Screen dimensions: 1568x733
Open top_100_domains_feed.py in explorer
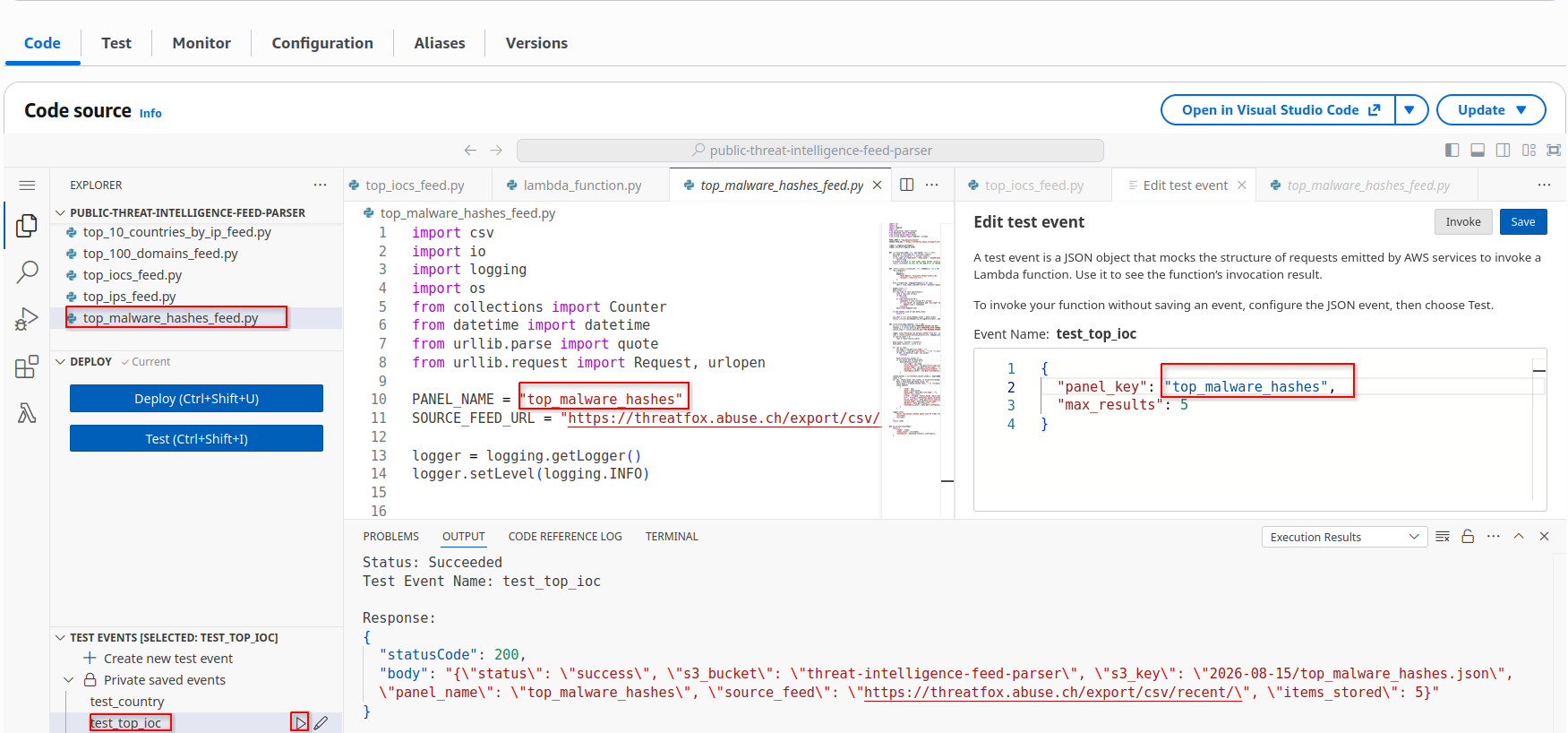point(160,254)
